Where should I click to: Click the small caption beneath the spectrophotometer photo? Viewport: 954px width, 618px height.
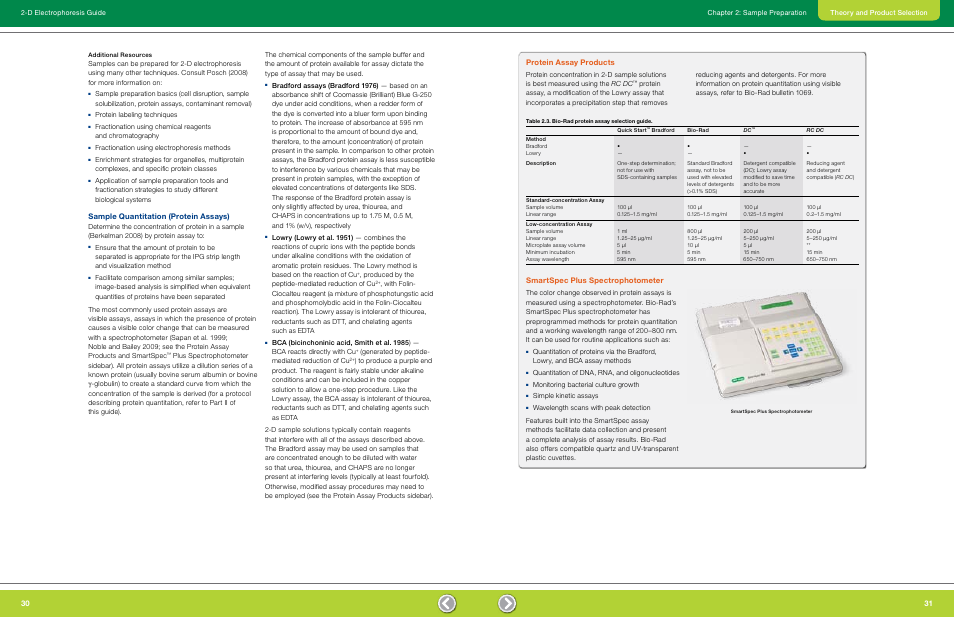(x=771, y=411)
